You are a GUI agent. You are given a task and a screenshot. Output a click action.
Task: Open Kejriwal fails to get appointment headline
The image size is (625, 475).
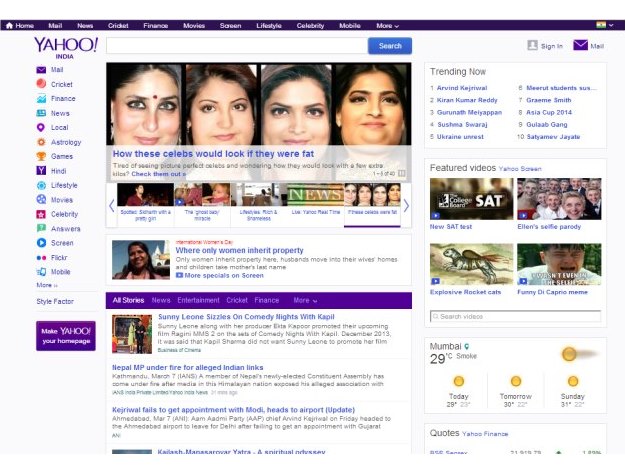[233, 410]
